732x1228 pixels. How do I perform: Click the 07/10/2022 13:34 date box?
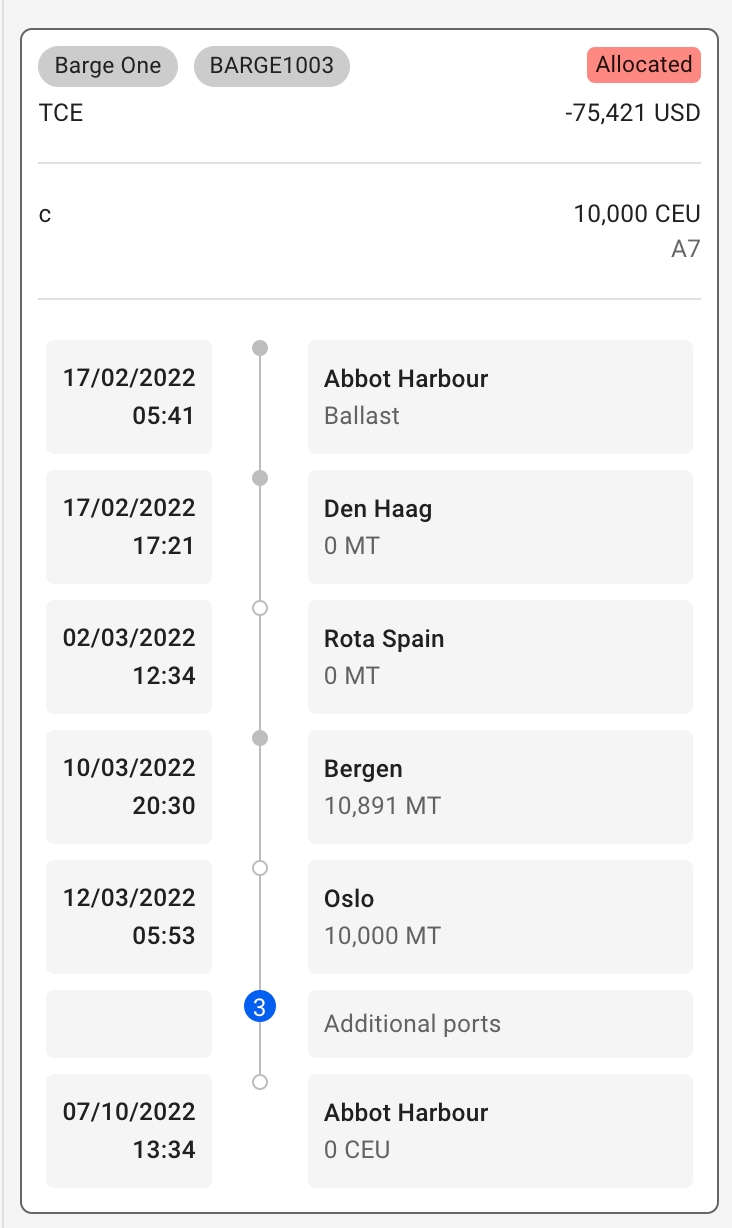click(129, 1131)
